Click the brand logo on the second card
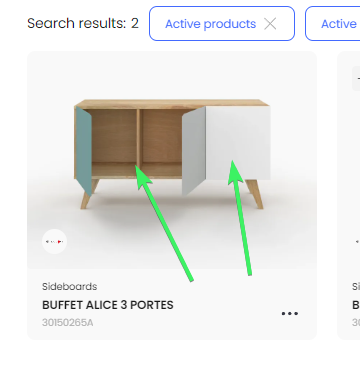 click(358, 241)
